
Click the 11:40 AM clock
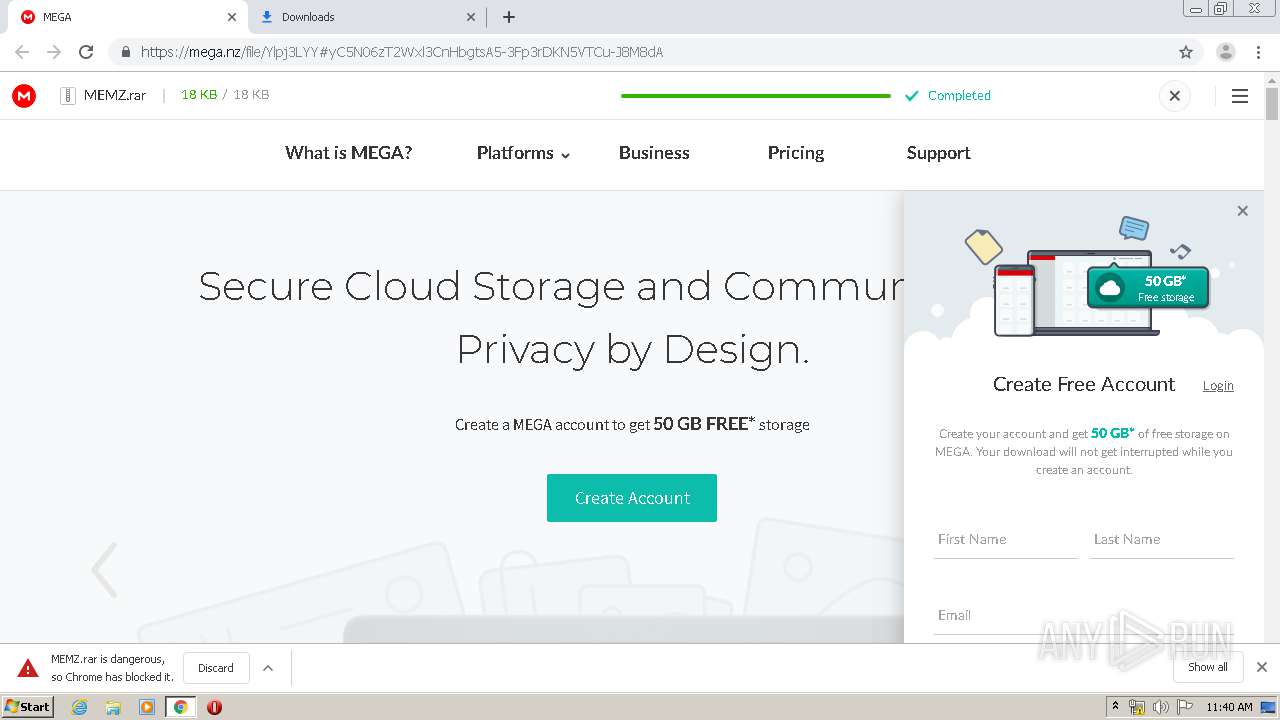point(1230,707)
